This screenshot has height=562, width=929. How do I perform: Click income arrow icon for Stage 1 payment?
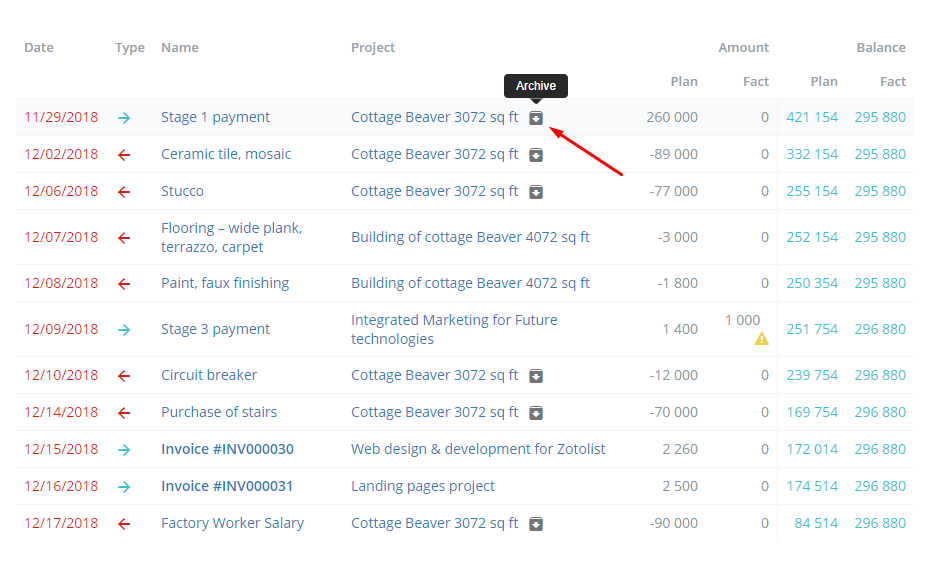pos(124,118)
